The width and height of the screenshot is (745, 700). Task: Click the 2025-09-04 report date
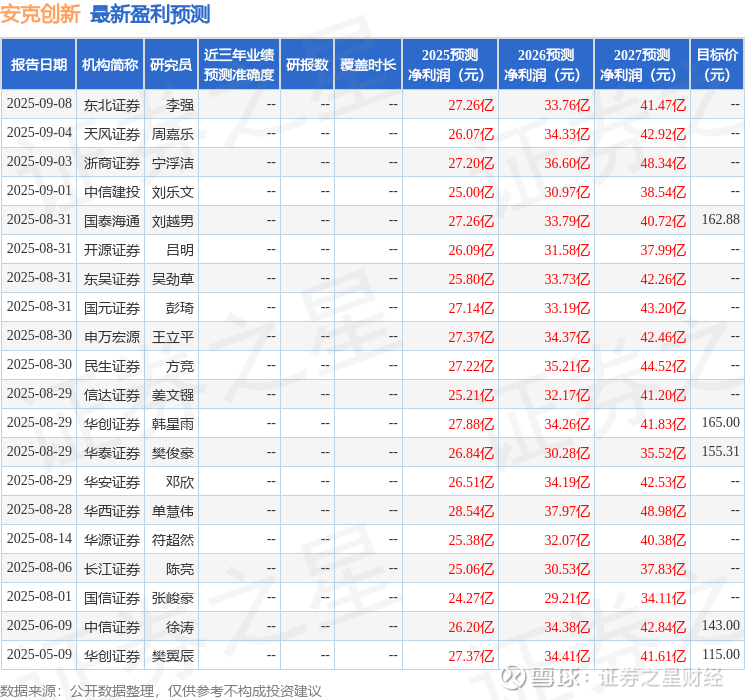click(x=39, y=132)
